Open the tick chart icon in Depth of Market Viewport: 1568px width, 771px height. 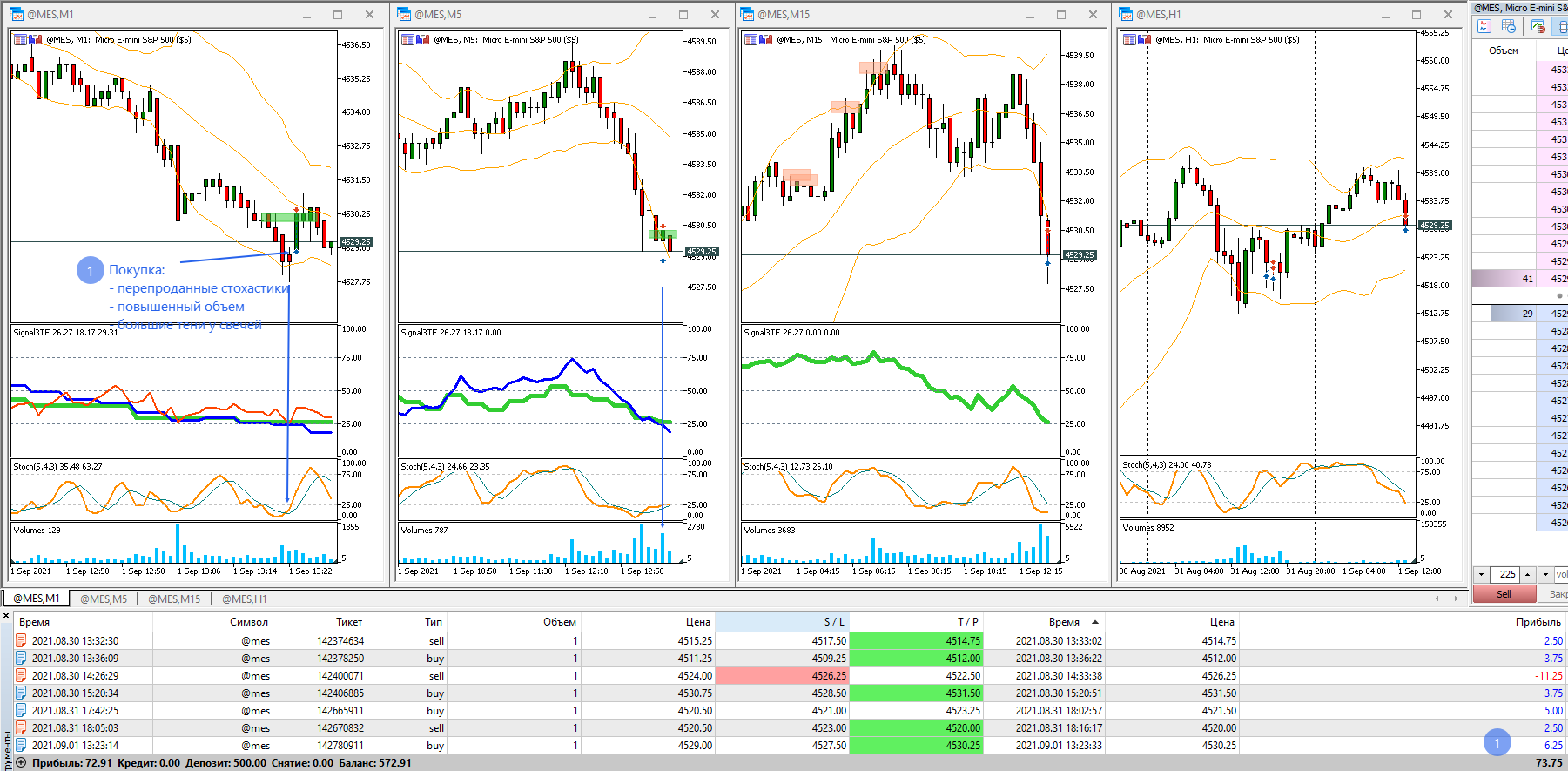pyautogui.click(x=1484, y=26)
